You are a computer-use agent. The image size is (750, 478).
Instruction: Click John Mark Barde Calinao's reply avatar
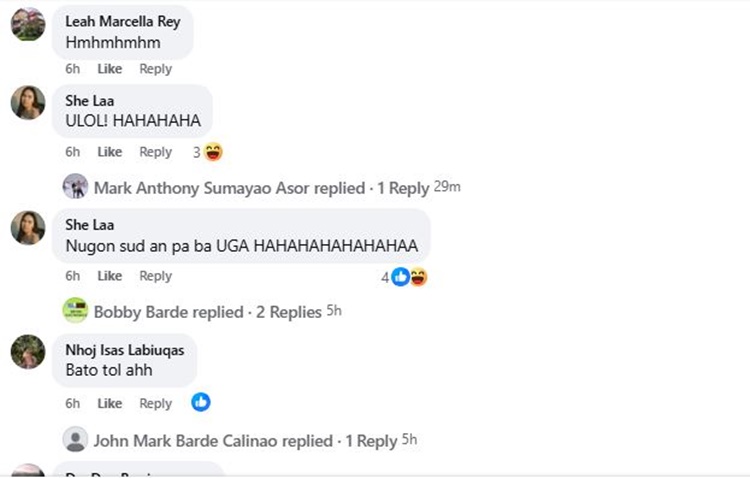75,440
